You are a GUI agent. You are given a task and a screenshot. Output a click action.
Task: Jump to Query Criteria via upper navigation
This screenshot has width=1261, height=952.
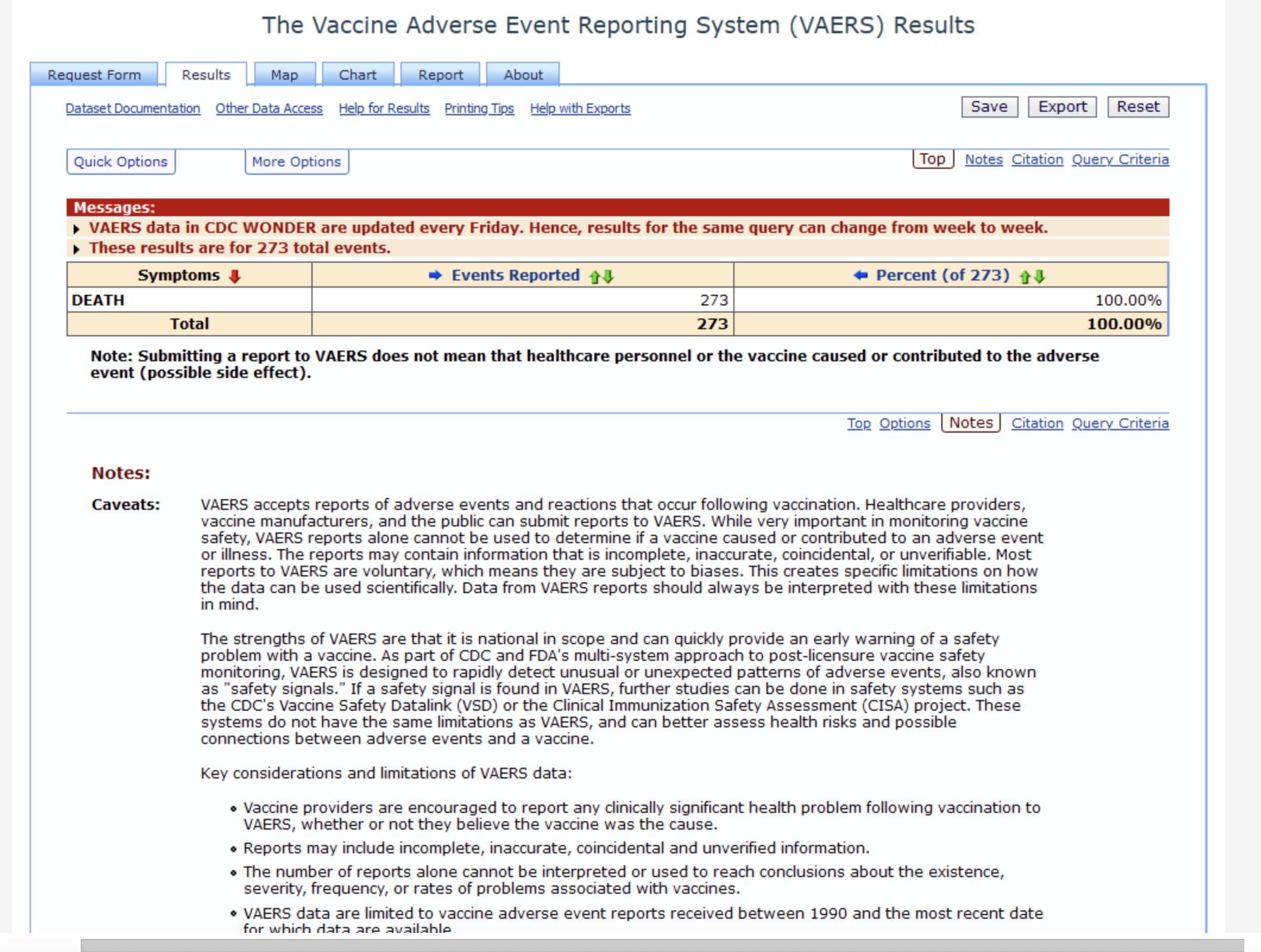click(x=1120, y=160)
